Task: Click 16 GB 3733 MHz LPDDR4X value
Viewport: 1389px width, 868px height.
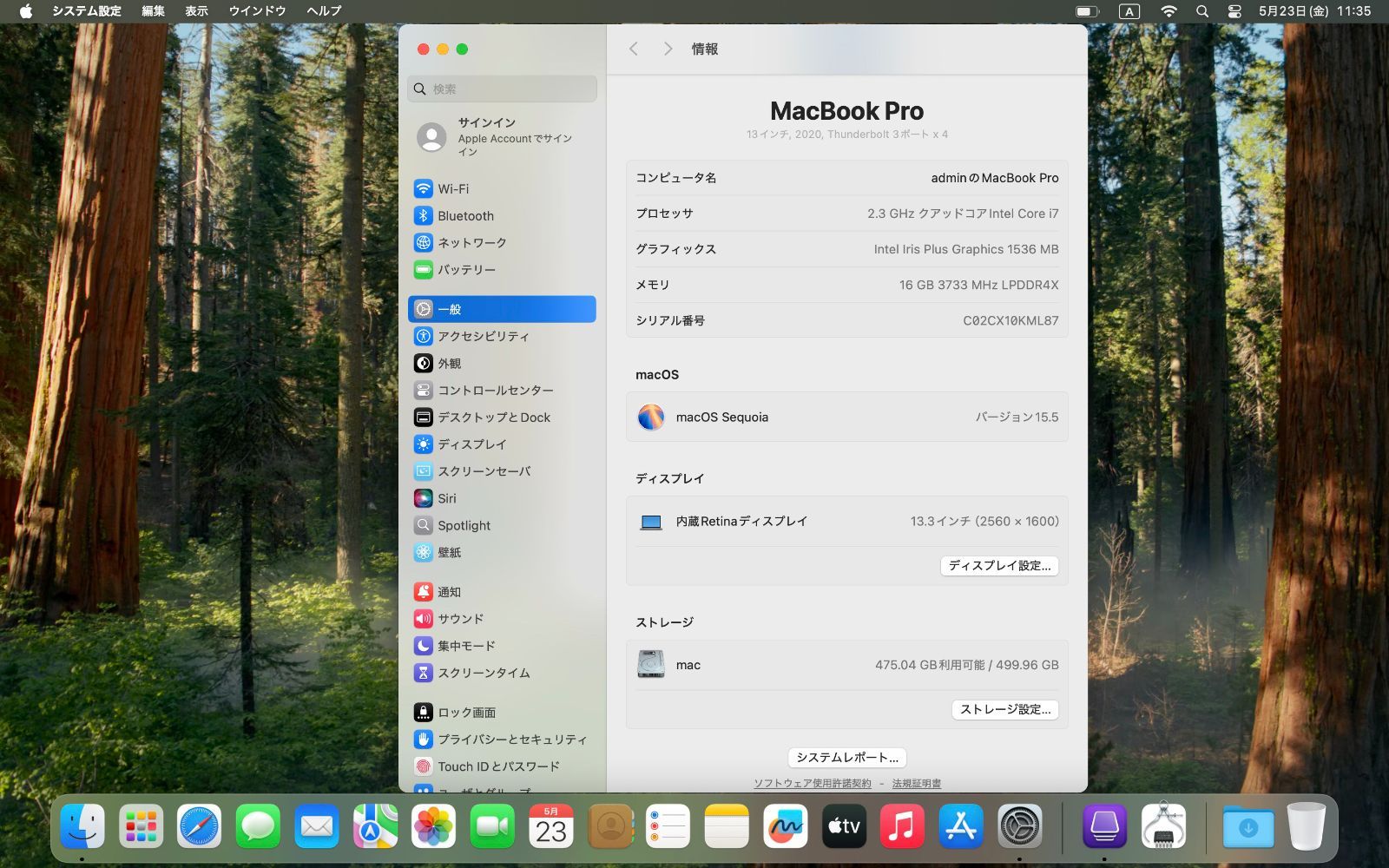Action: tap(979, 285)
